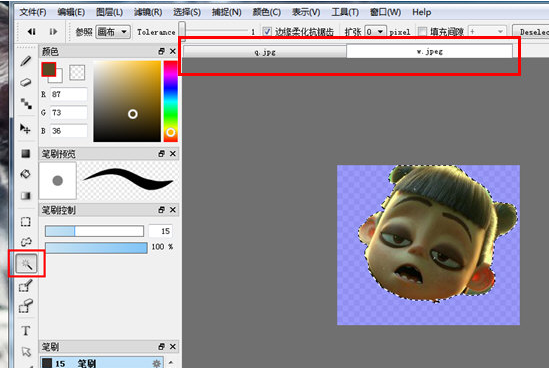Open settings gear for 笔刷 brush row

[157, 363]
